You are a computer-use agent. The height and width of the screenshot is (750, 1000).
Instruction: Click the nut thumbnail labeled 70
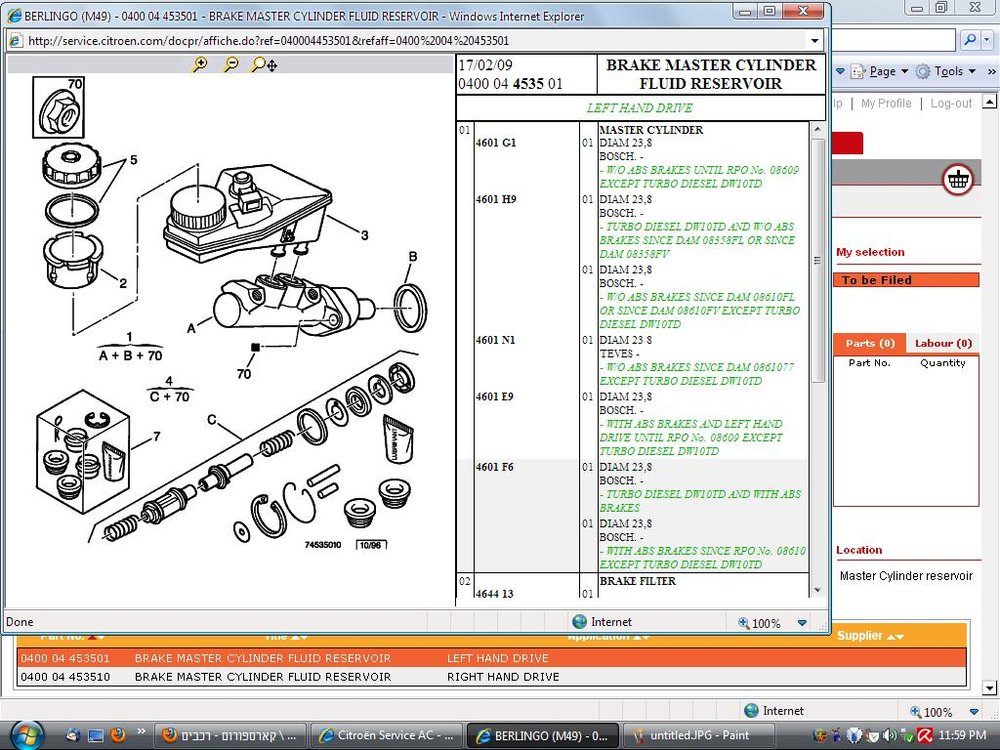[58, 107]
